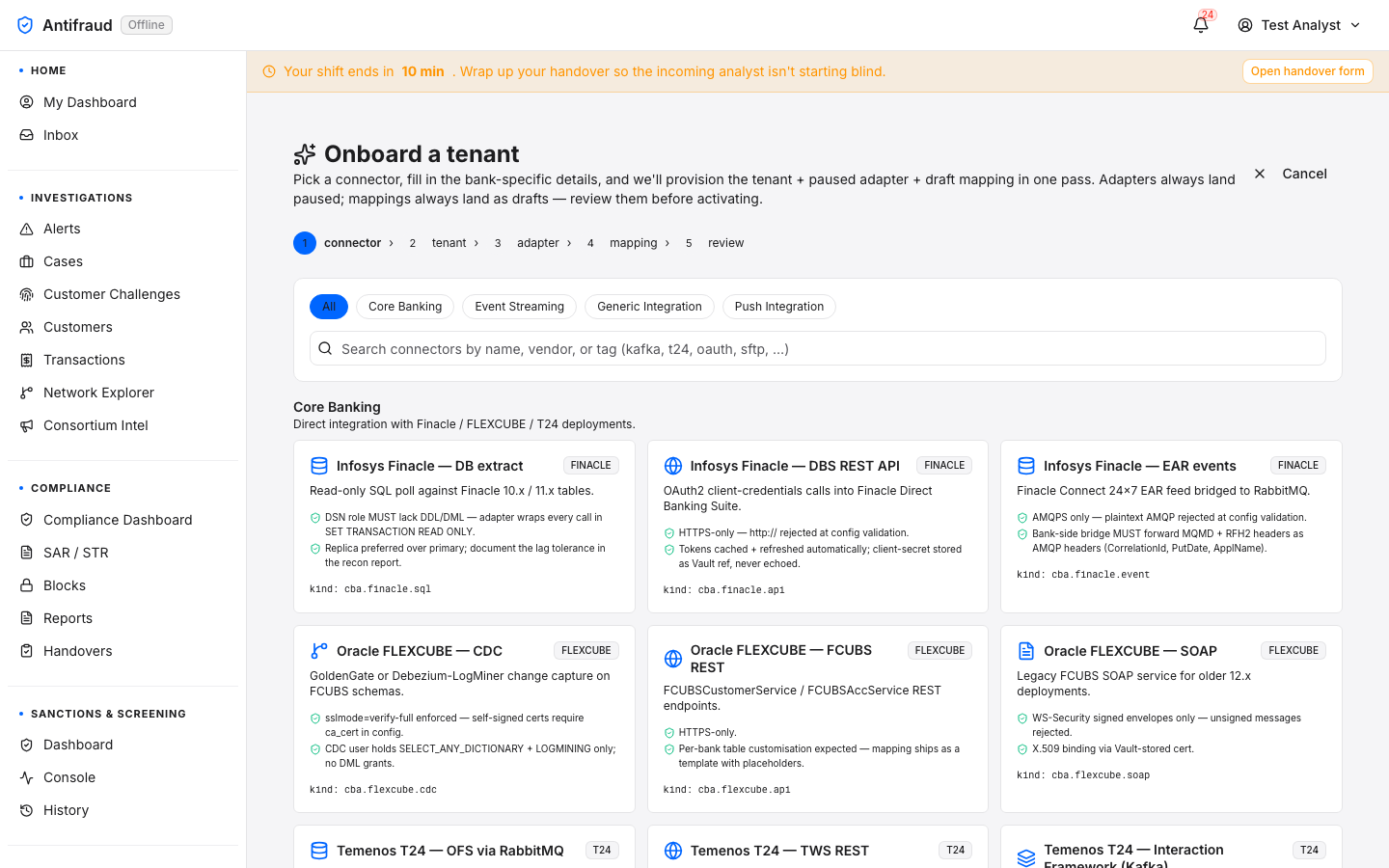Click the Cases briefcase icon
The height and width of the screenshot is (868, 1389).
27,261
